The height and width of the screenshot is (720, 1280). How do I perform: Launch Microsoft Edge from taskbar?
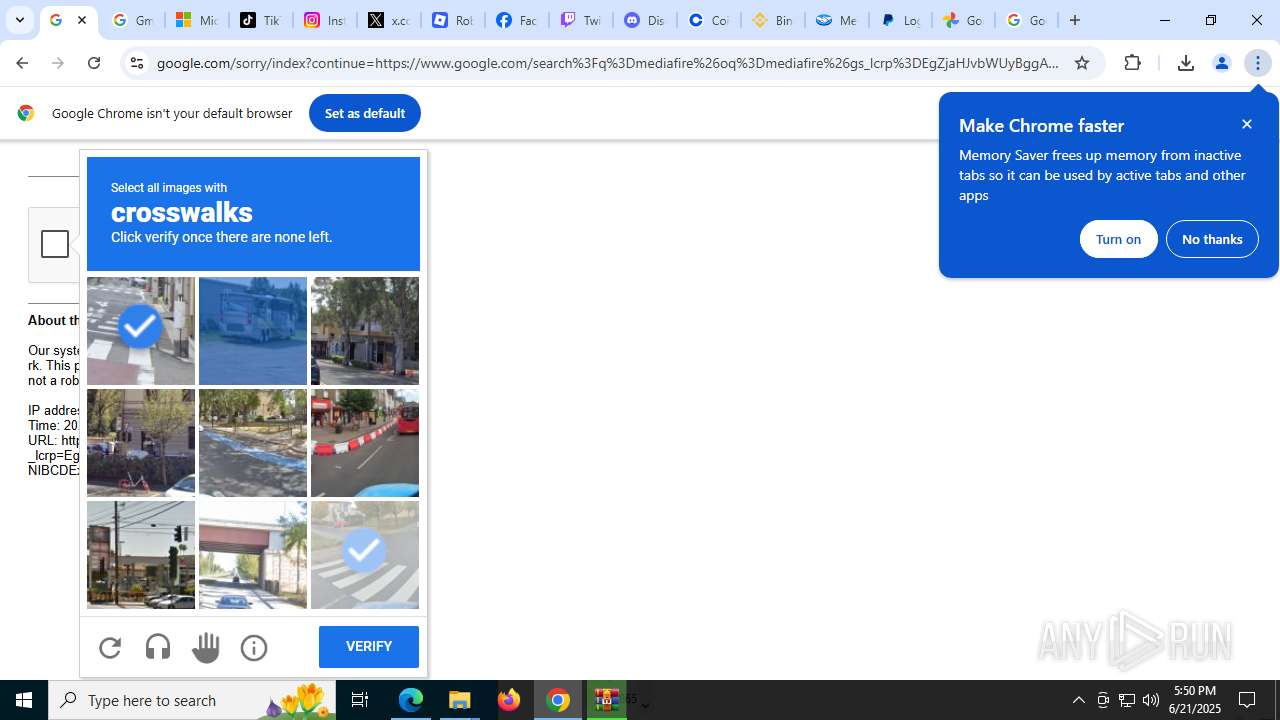click(x=411, y=700)
